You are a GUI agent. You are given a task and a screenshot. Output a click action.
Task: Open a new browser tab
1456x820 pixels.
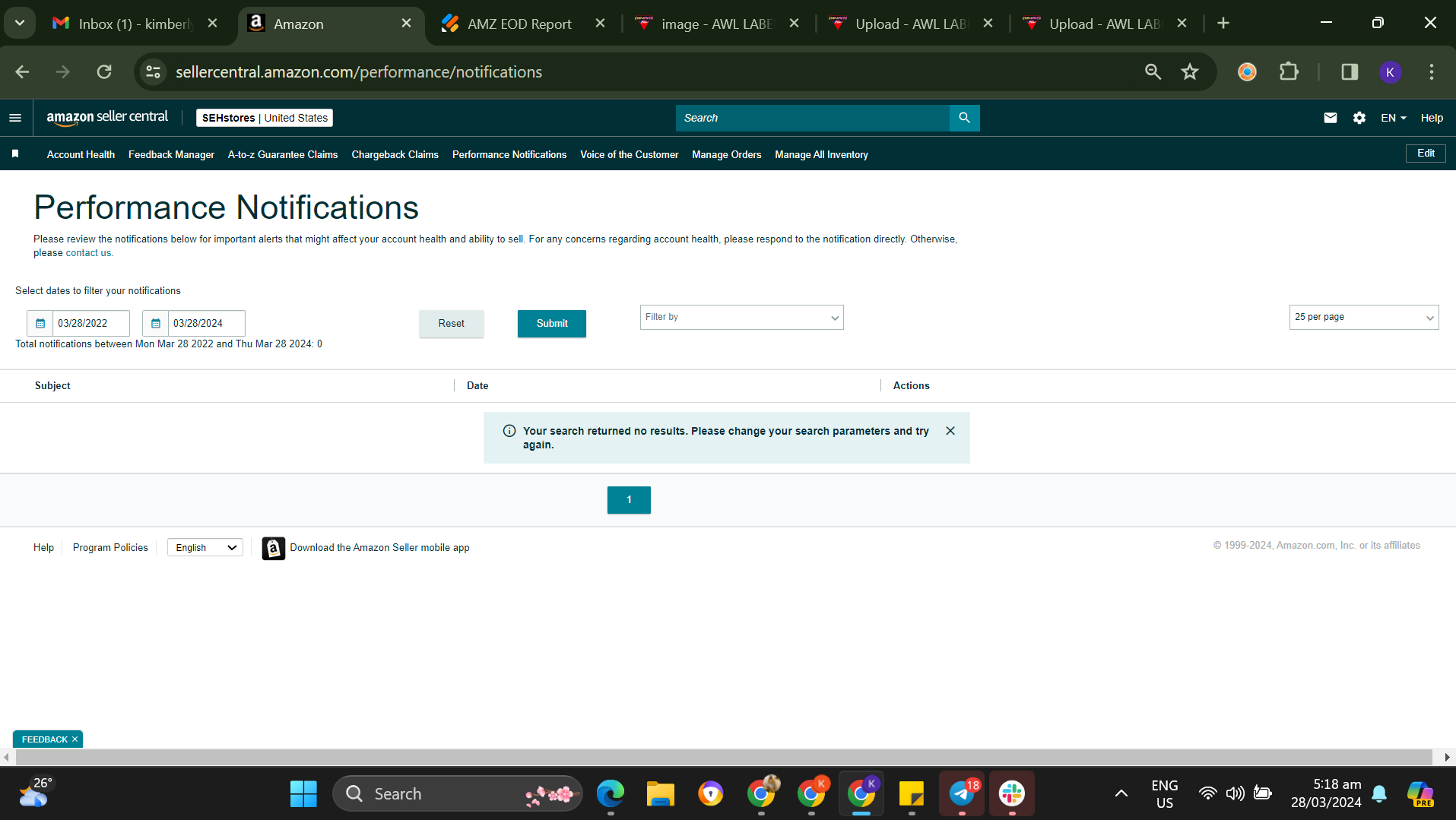1223,24
